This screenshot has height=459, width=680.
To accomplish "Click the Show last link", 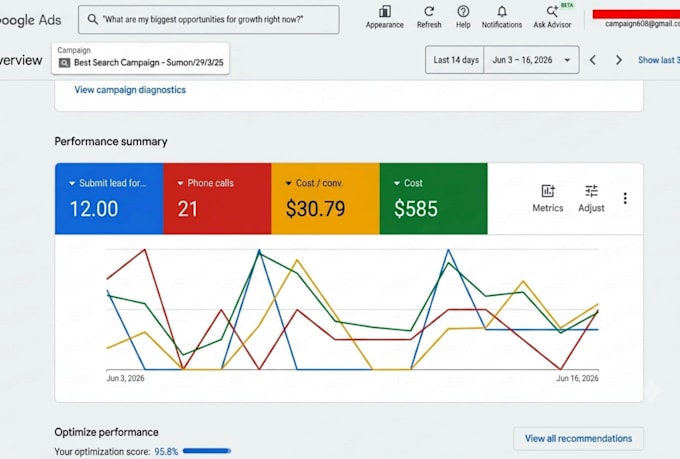I will pos(658,60).
